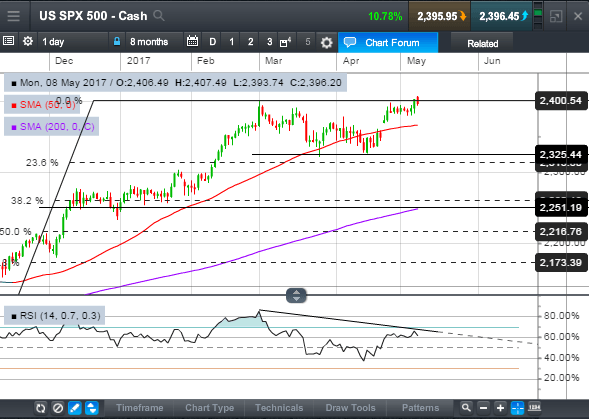Click the pane resize handle above RSI
Viewport: 589px width, 419px height.
(296, 295)
